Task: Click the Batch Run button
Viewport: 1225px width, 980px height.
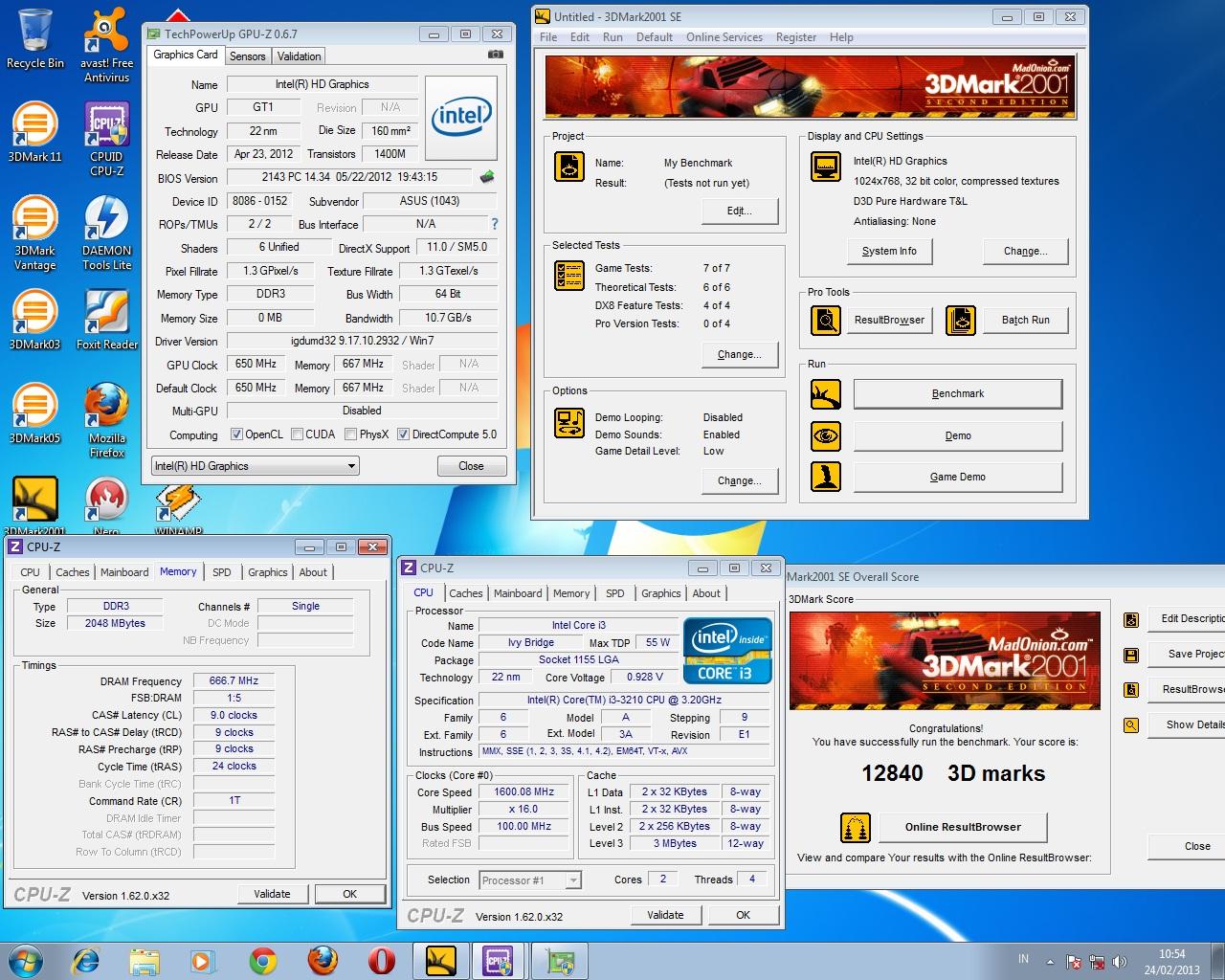Action: coord(1026,321)
